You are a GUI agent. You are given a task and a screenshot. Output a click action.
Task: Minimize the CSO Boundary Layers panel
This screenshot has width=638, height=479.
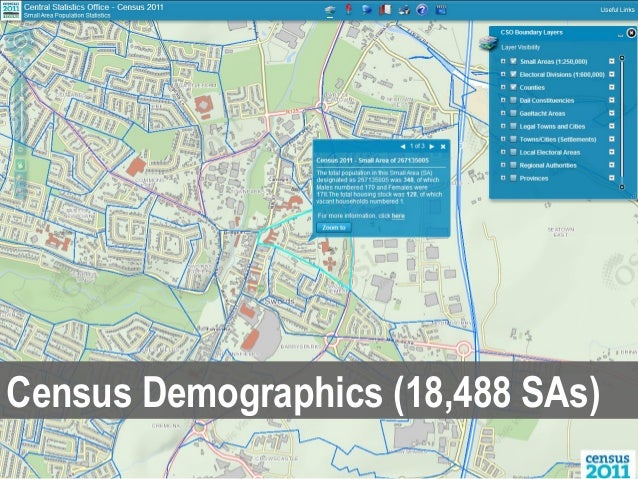click(620, 35)
